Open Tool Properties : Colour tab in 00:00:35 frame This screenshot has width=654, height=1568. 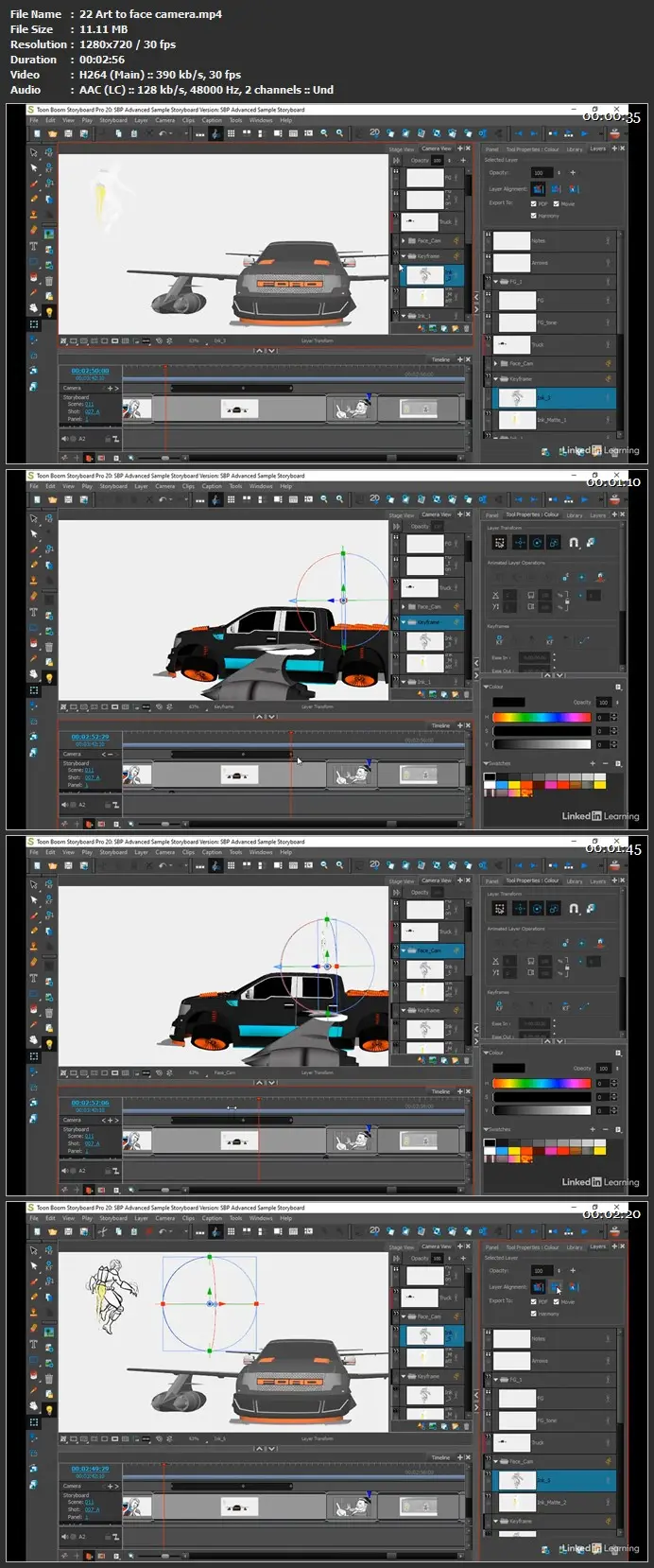(532, 149)
